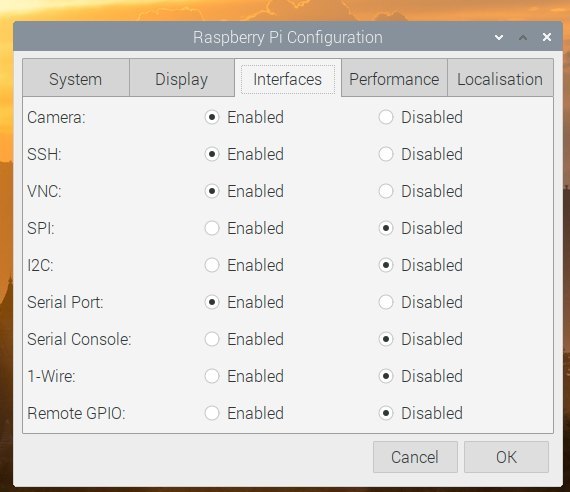Go to the Performance tab
Viewport: 570px width, 492px height.
point(394,78)
